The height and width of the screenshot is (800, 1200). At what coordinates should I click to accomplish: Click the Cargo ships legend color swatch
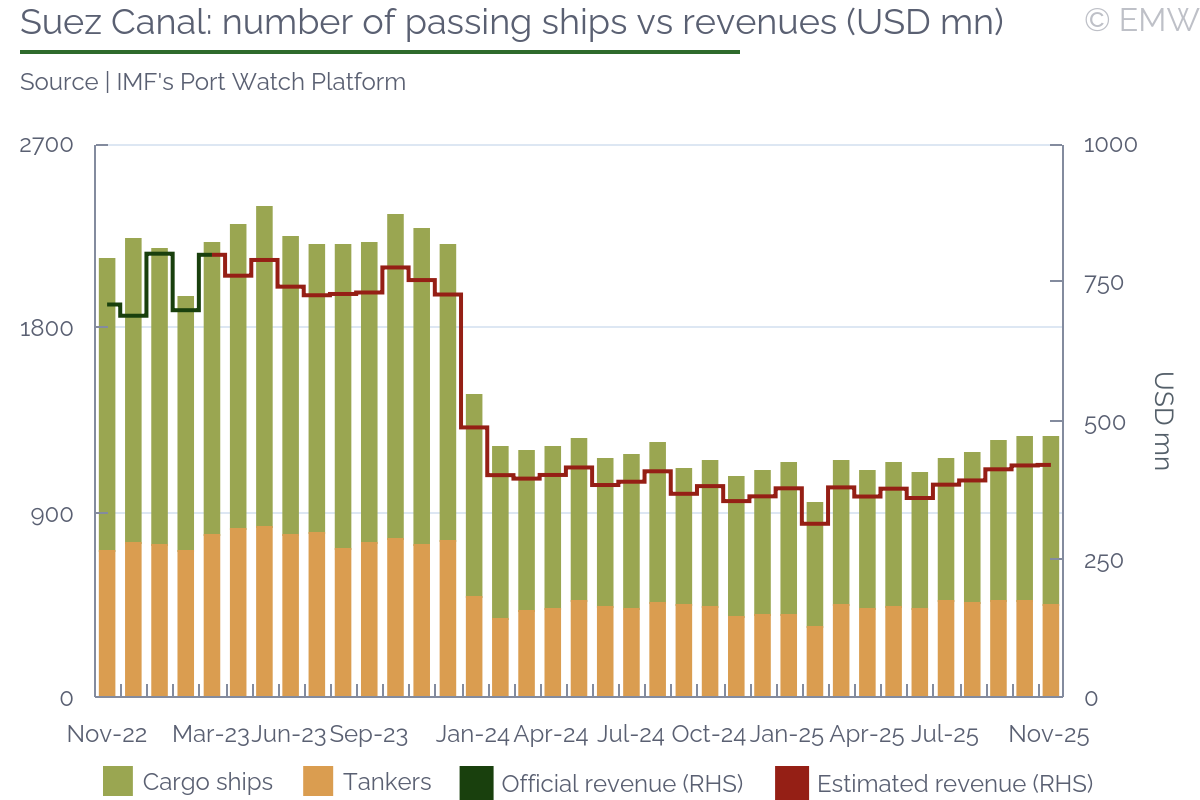click(117, 782)
